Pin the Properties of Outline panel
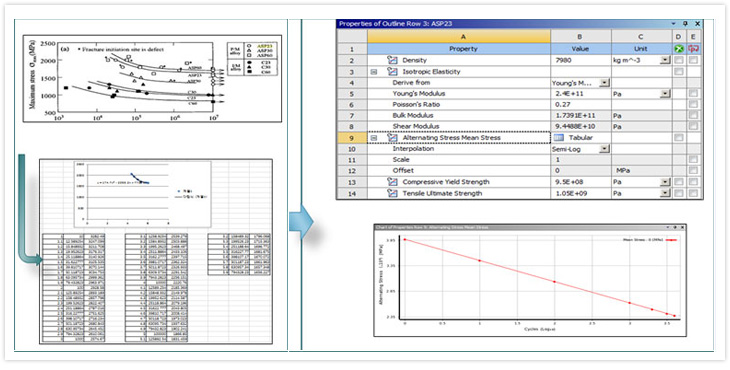Image resolution: width=730 pixels, height=370 pixels. click(x=685, y=23)
